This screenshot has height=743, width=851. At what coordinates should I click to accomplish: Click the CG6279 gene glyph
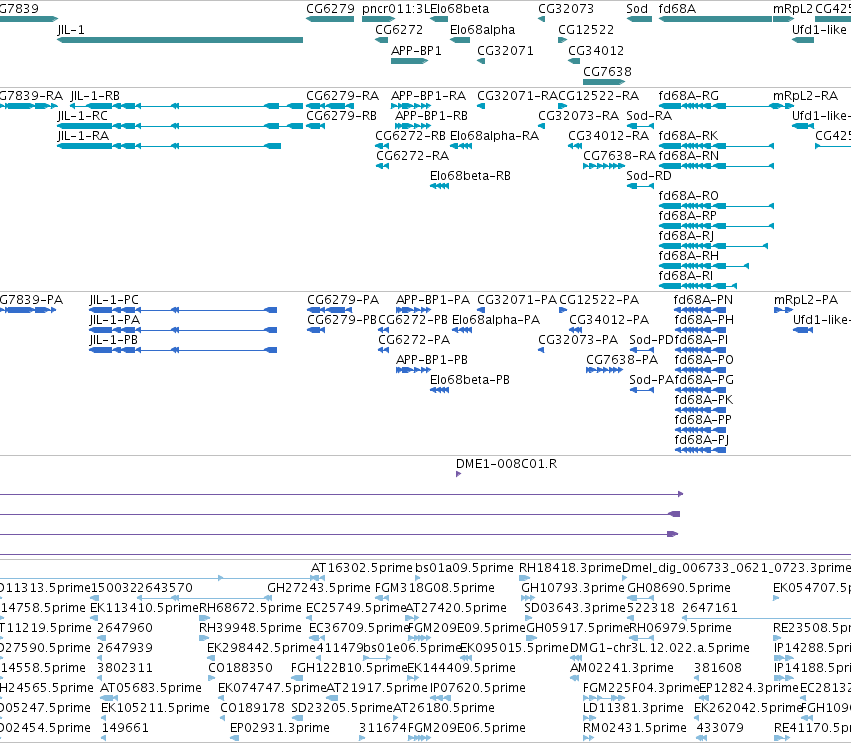[x=330, y=19]
